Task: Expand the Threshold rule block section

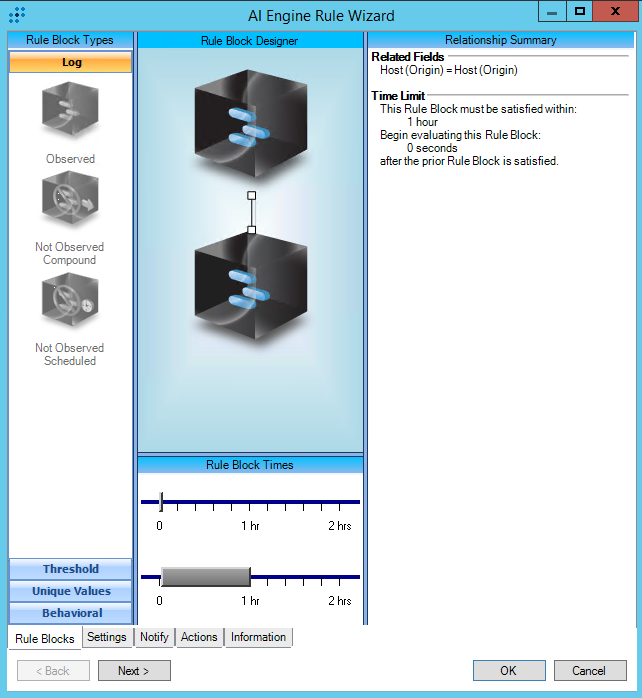Action: 71,569
